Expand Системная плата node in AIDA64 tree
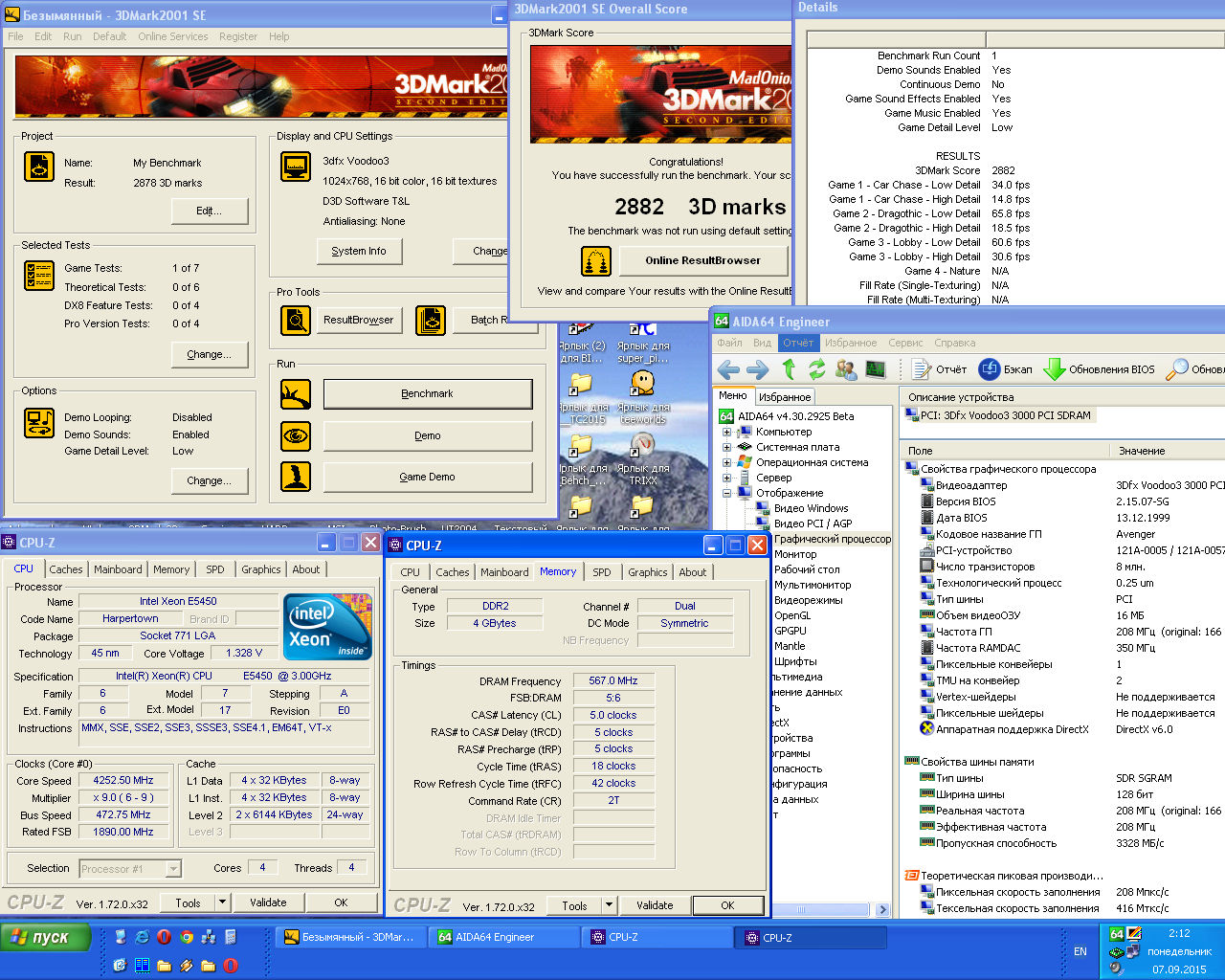1225x980 pixels. [726, 447]
